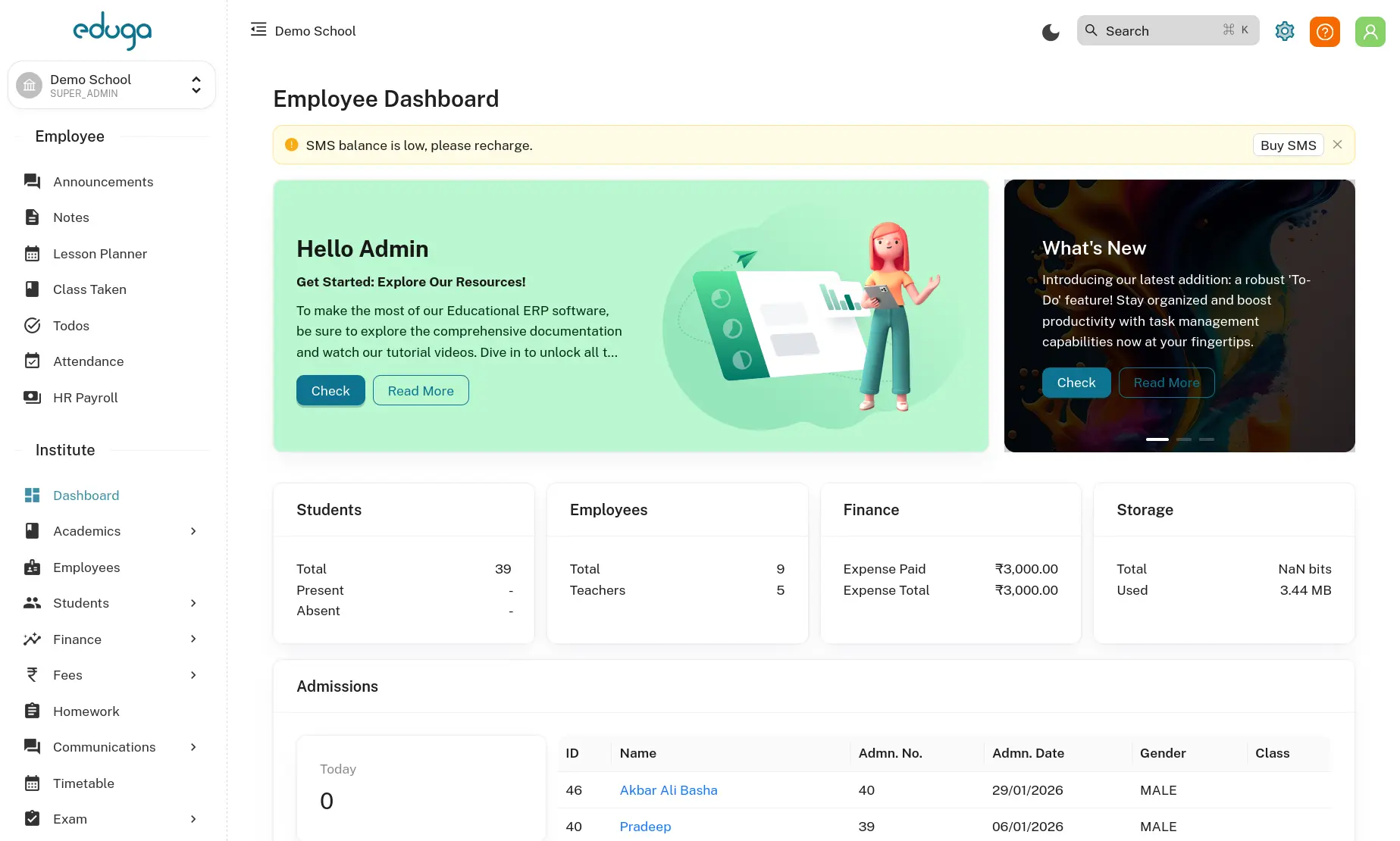Expand the Academics sidebar submenu
The height and width of the screenshot is (841, 1400).
click(x=193, y=531)
